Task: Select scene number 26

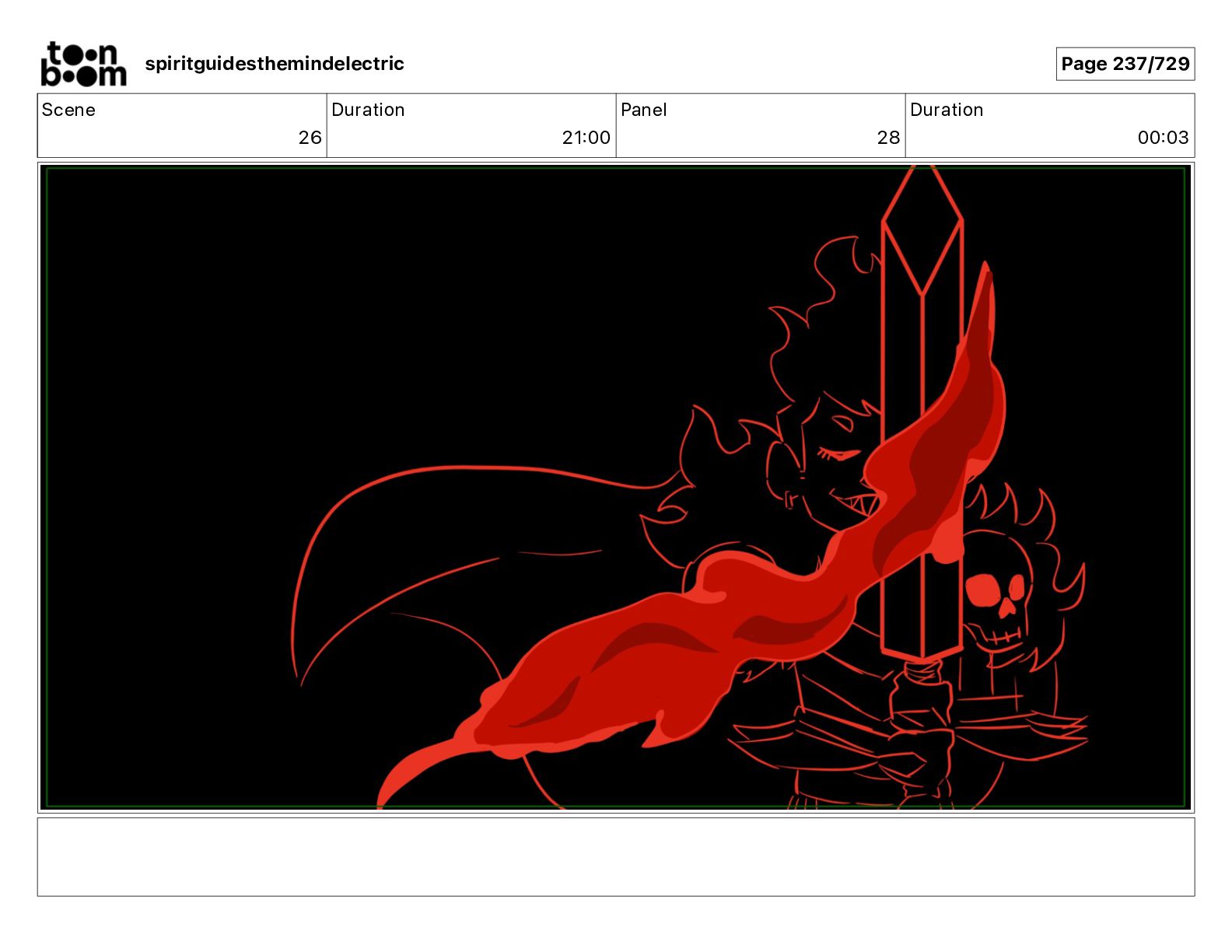Action: click(x=310, y=138)
